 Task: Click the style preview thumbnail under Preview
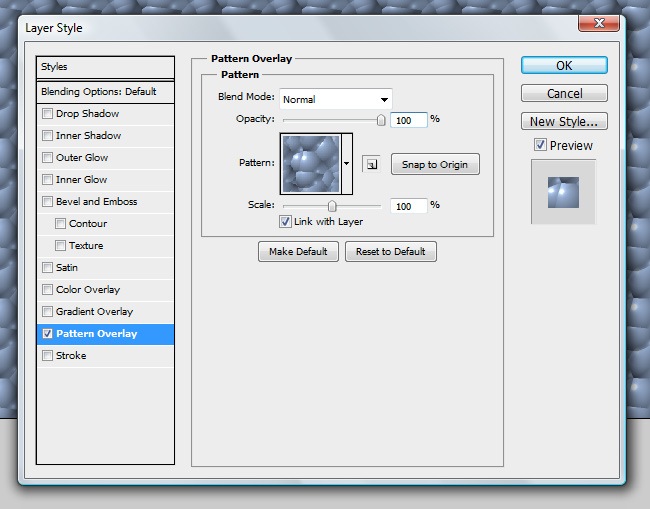click(562, 192)
